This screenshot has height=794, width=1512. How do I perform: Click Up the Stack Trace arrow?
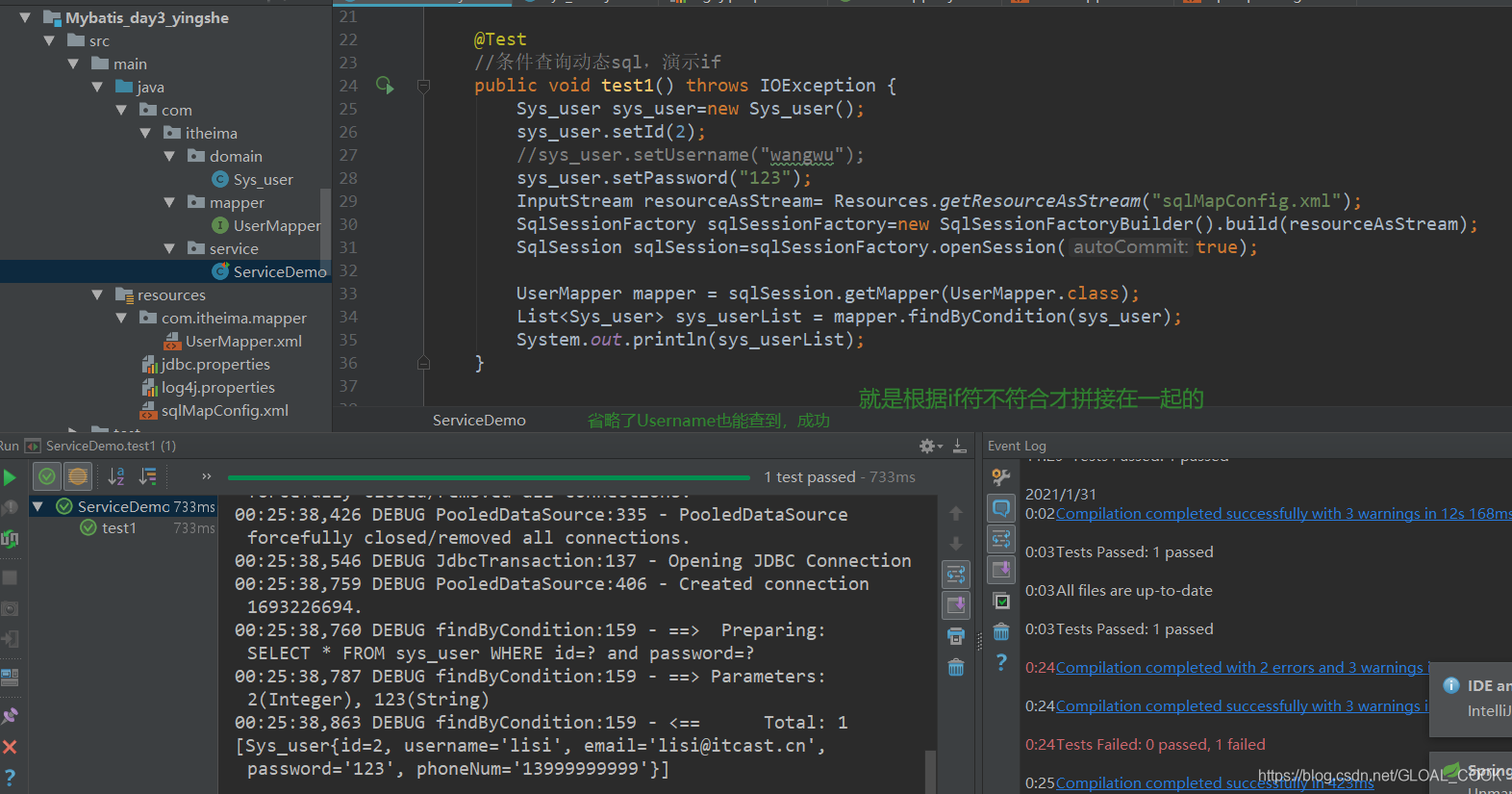[x=956, y=513]
